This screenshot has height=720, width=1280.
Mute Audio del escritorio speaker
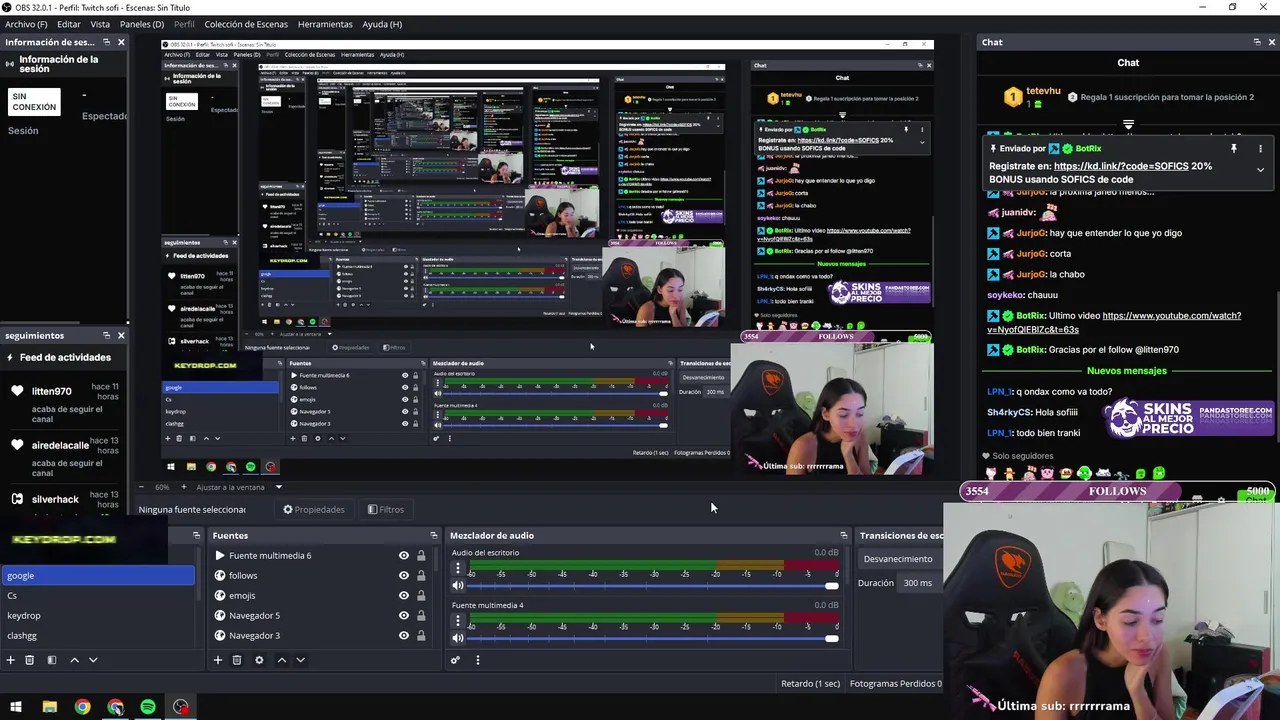[458, 586]
